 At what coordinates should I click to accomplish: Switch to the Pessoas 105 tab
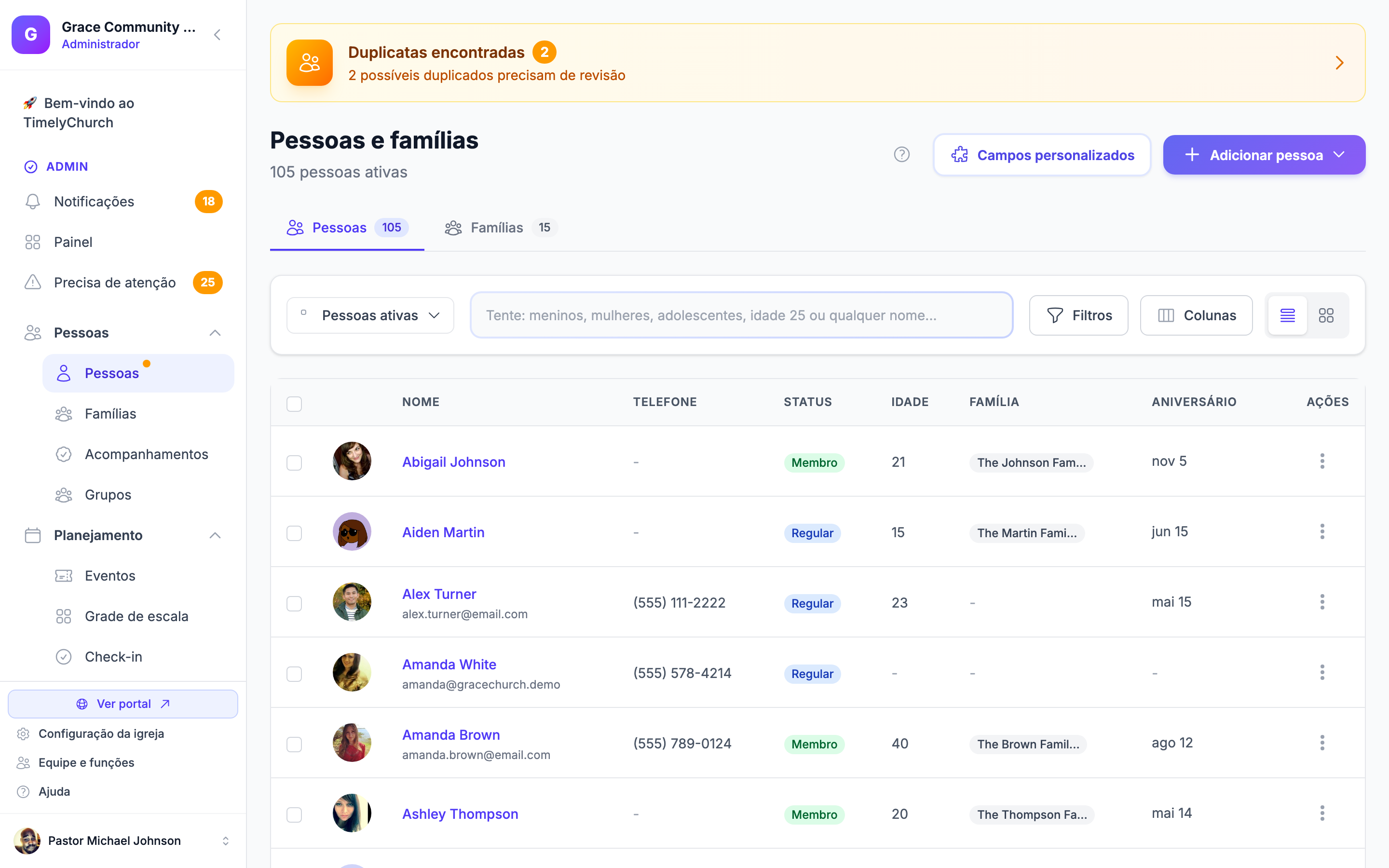tap(347, 228)
